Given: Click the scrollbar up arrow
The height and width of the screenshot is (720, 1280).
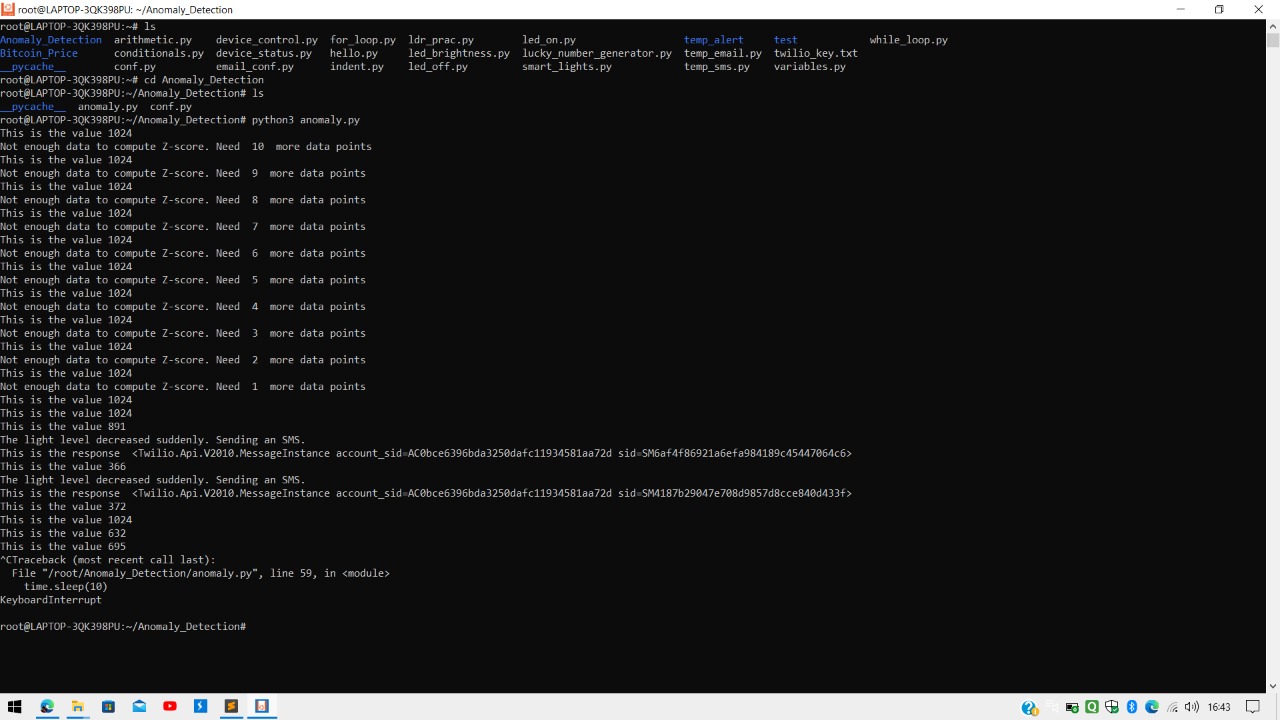Looking at the screenshot, I should (x=1272, y=26).
